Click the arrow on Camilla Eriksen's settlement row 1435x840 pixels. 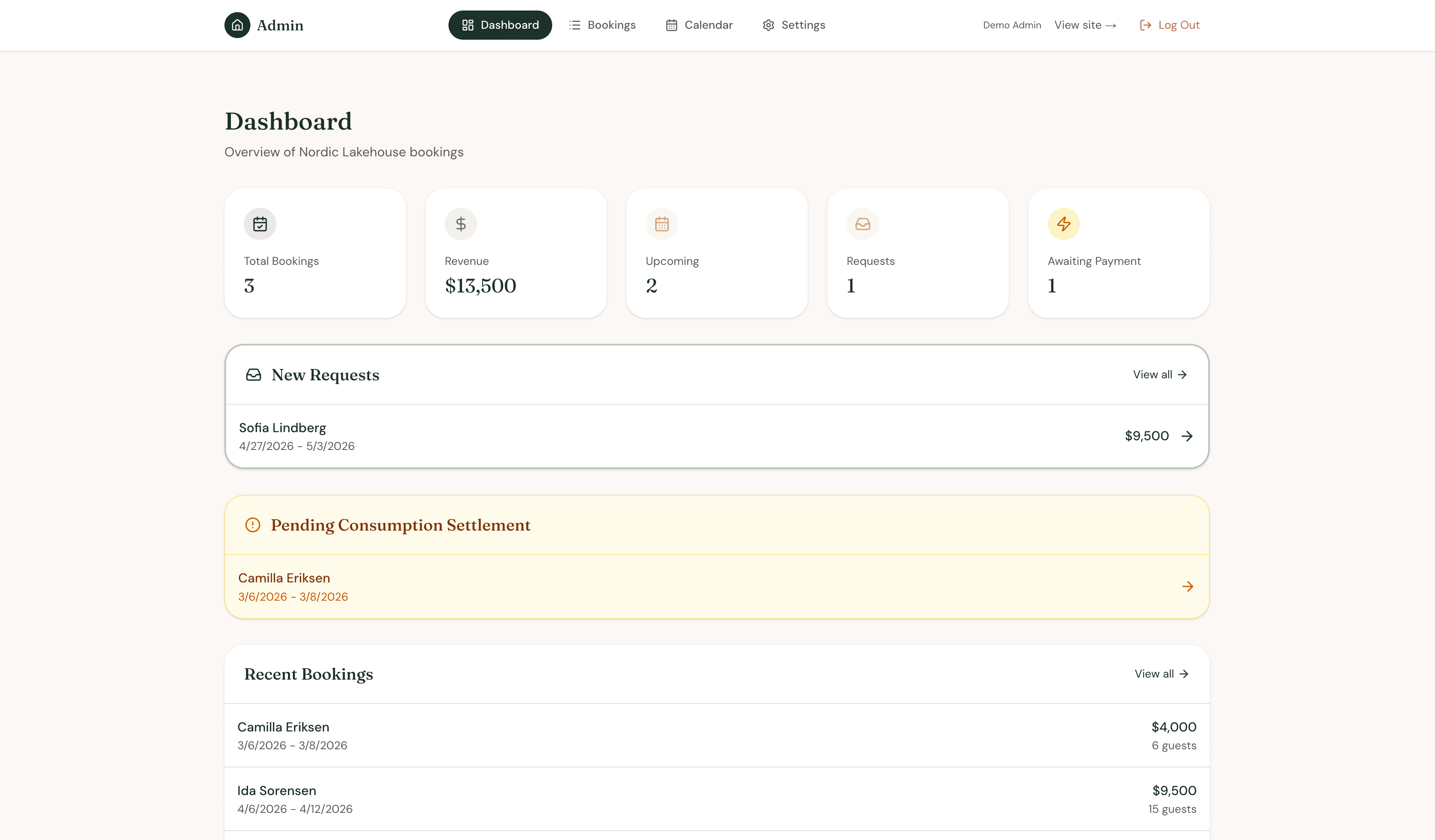click(x=1188, y=586)
